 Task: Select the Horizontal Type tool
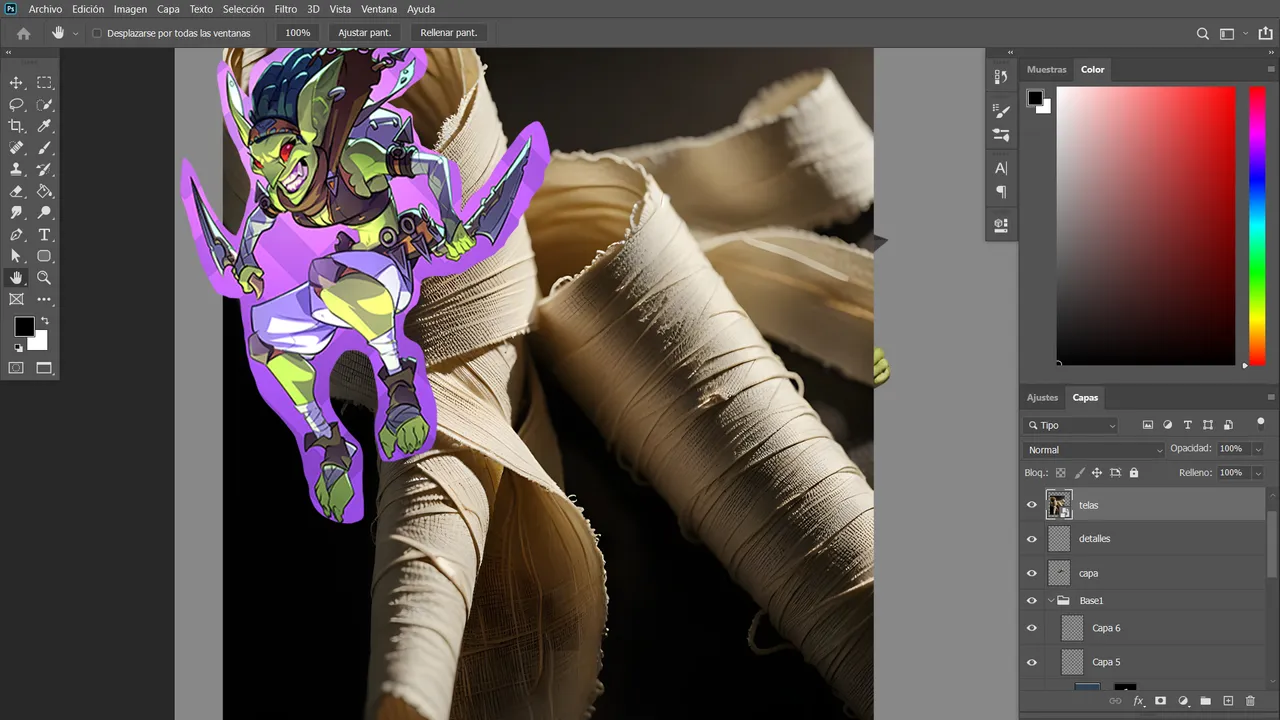coord(44,235)
